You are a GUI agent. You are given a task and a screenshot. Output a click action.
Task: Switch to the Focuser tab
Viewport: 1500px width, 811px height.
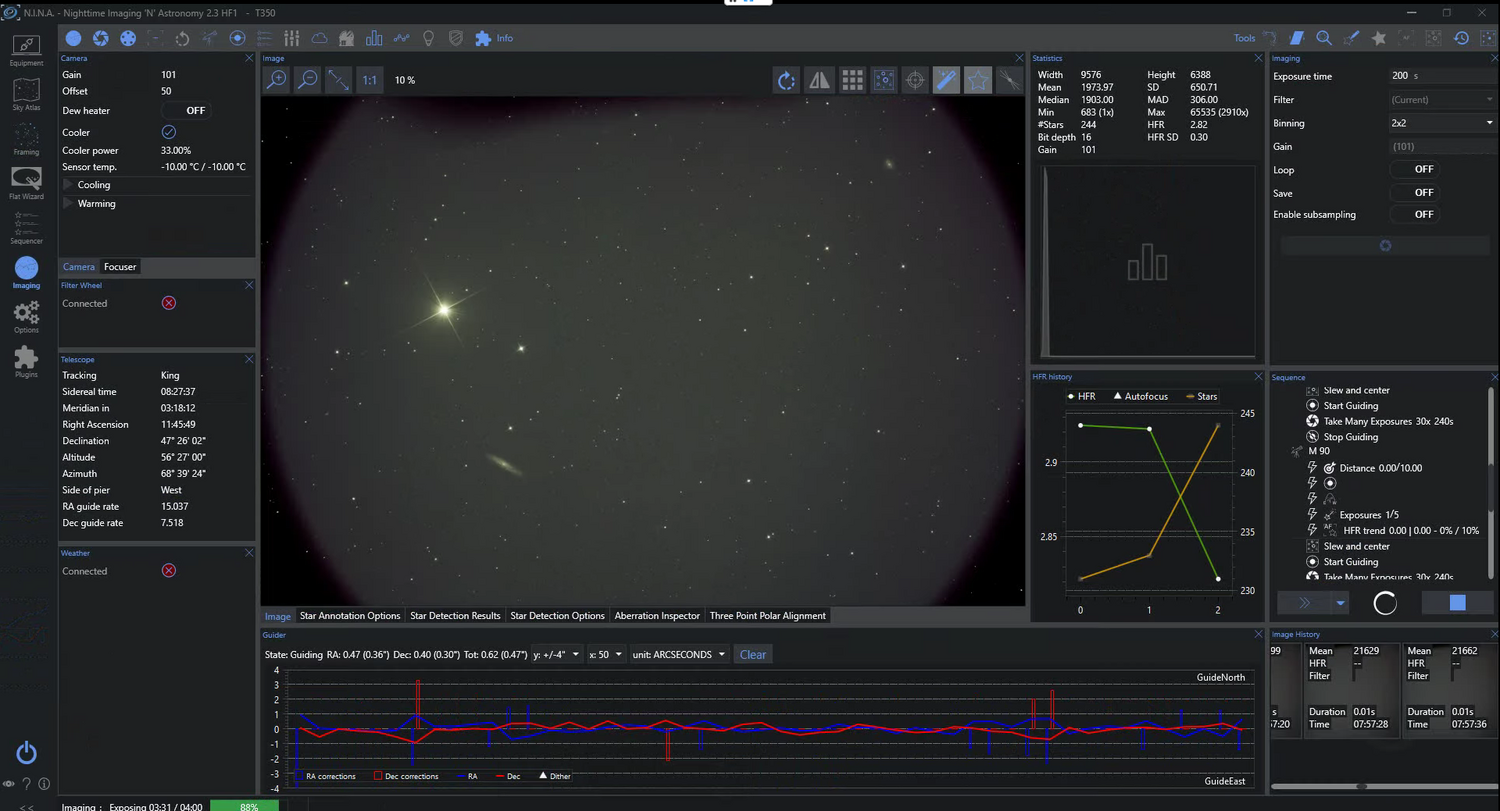(x=120, y=267)
